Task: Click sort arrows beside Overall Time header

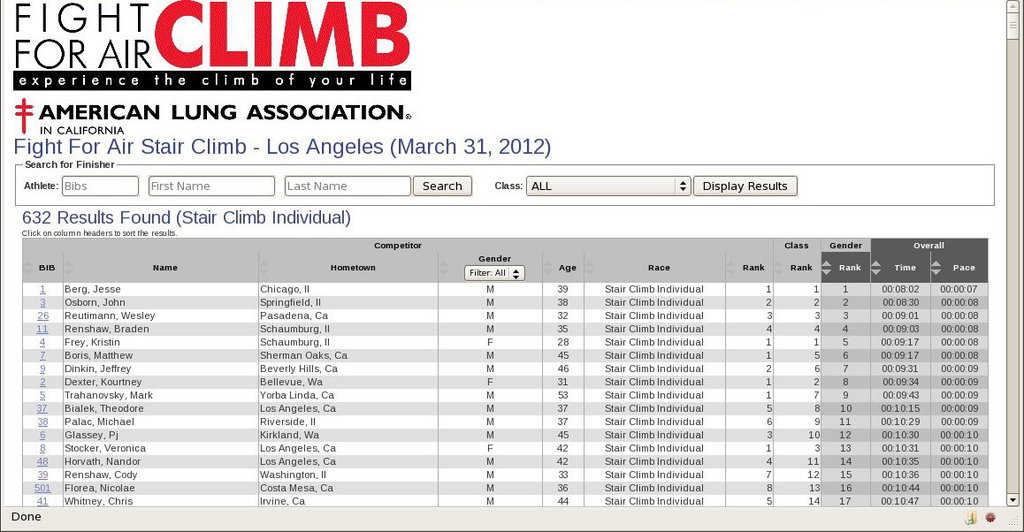Action: click(x=876, y=268)
